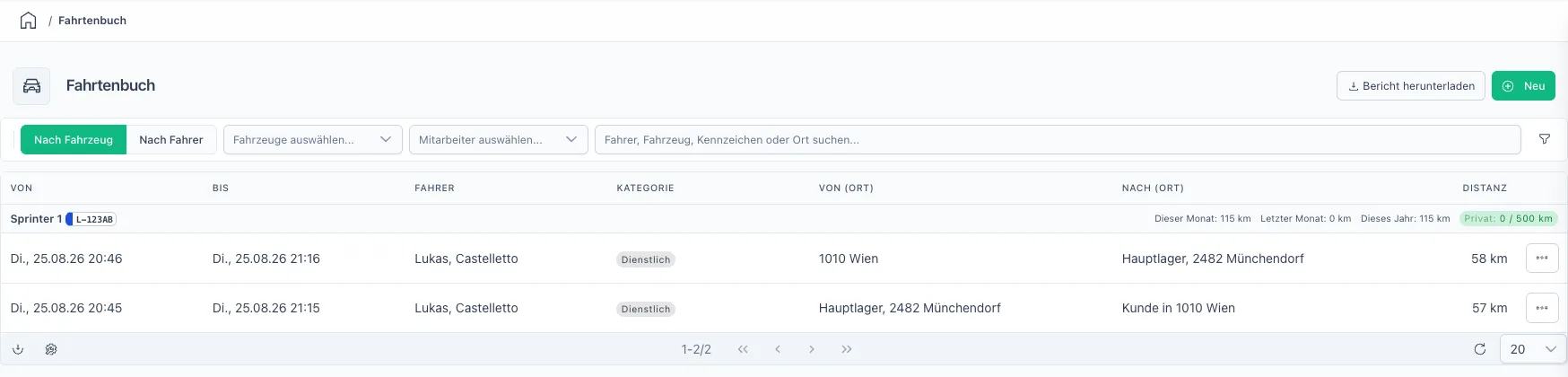Click the car icon beside Fahrtenbuch title
This screenshot has height=377, width=1568.
(31, 86)
